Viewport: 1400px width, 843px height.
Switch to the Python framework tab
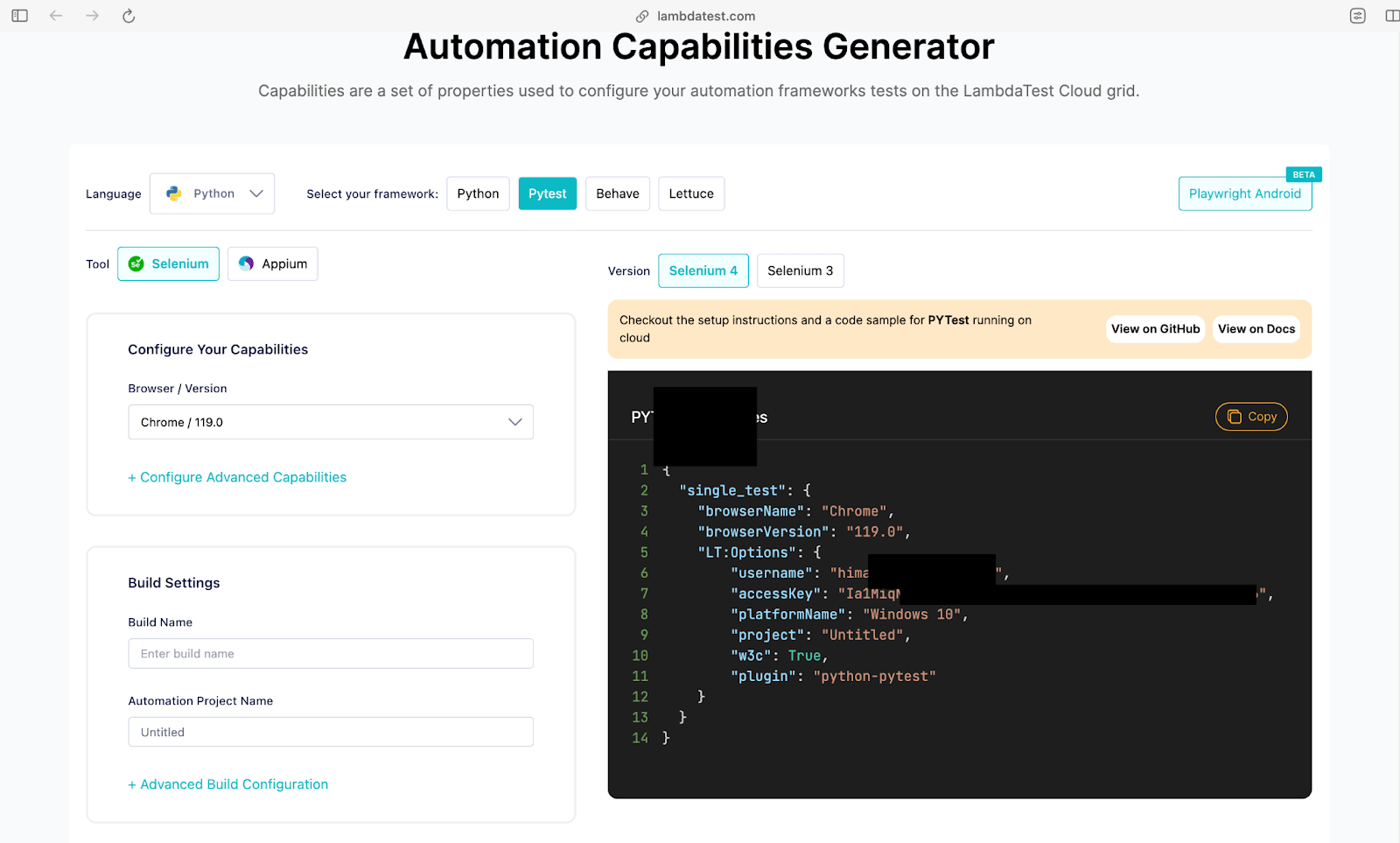(477, 193)
